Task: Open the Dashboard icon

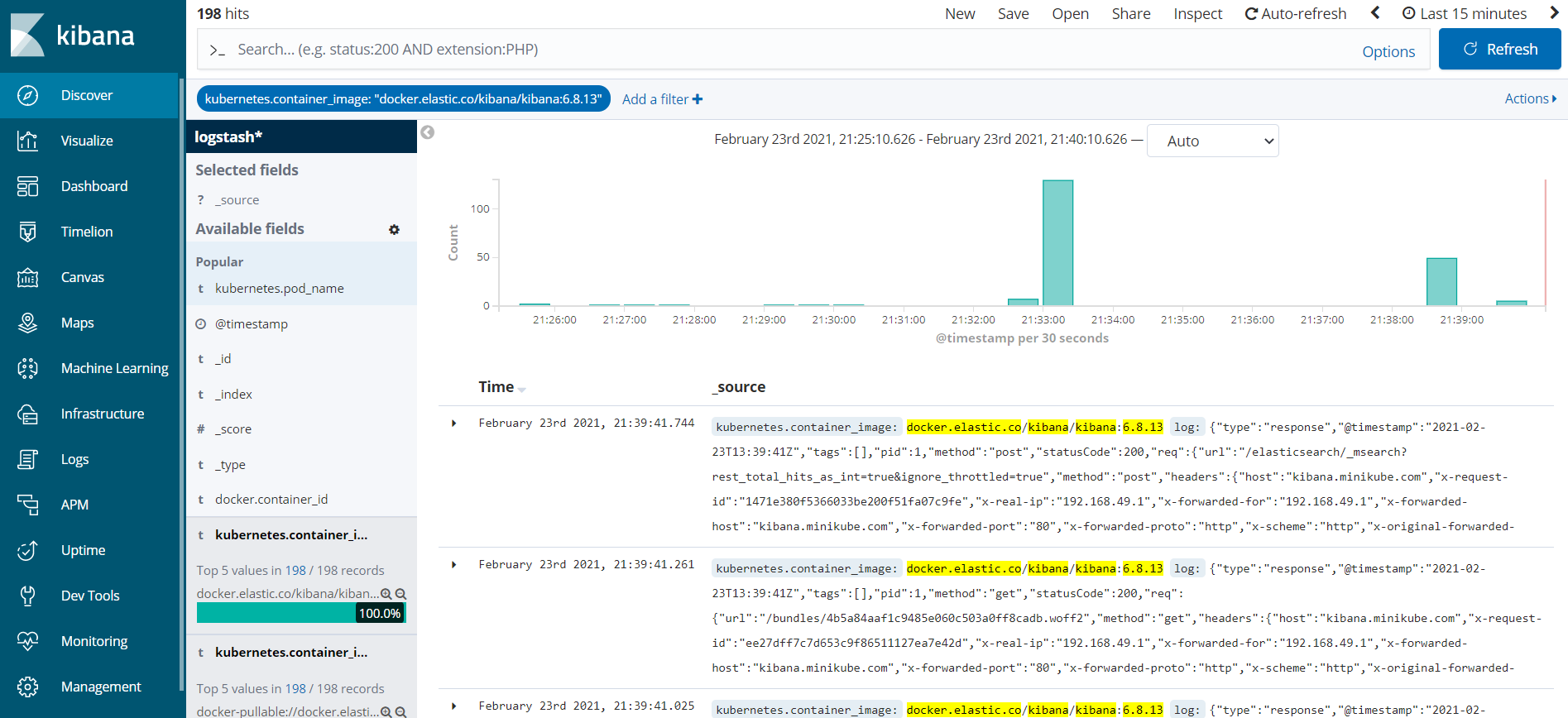Action: [27, 186]
